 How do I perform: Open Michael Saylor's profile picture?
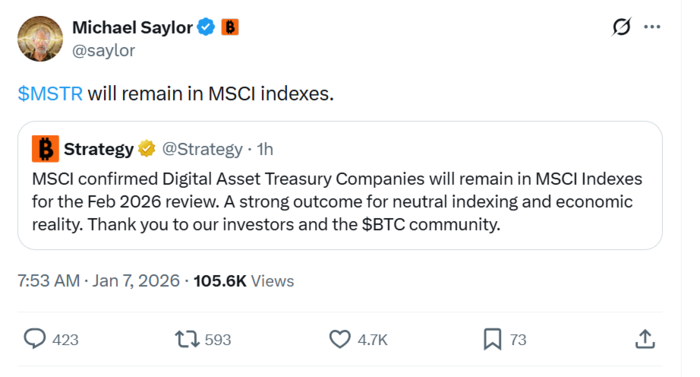(x=40, y=39)
